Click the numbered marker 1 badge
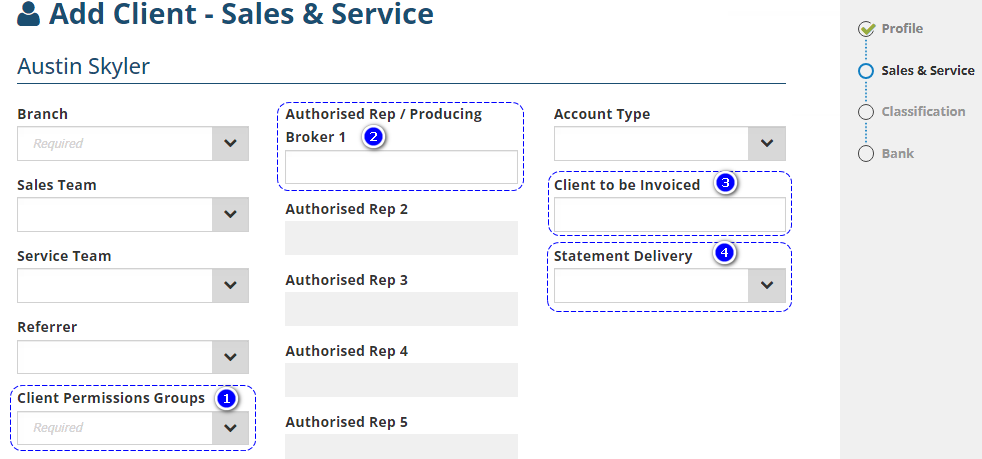982x459 pixels. [x=227, y=398]
